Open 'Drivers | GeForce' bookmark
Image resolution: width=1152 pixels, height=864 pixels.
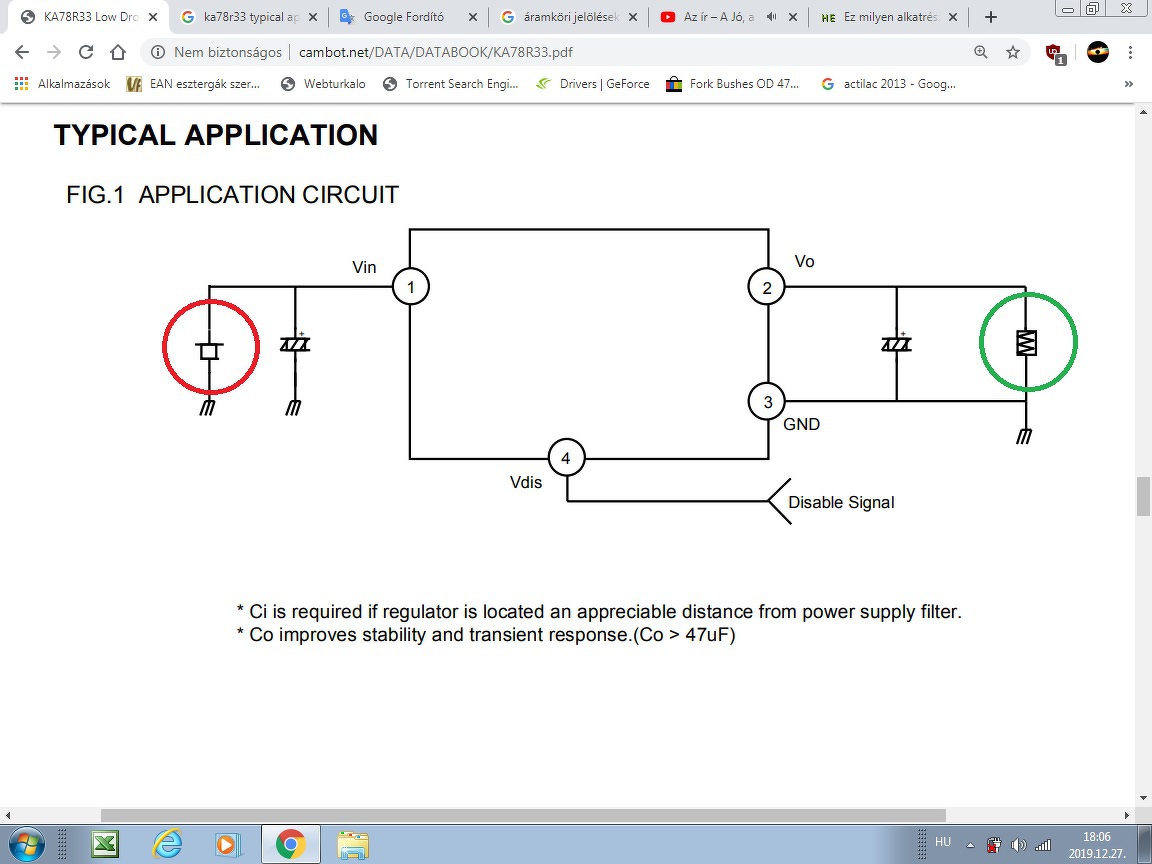(592, 84)
